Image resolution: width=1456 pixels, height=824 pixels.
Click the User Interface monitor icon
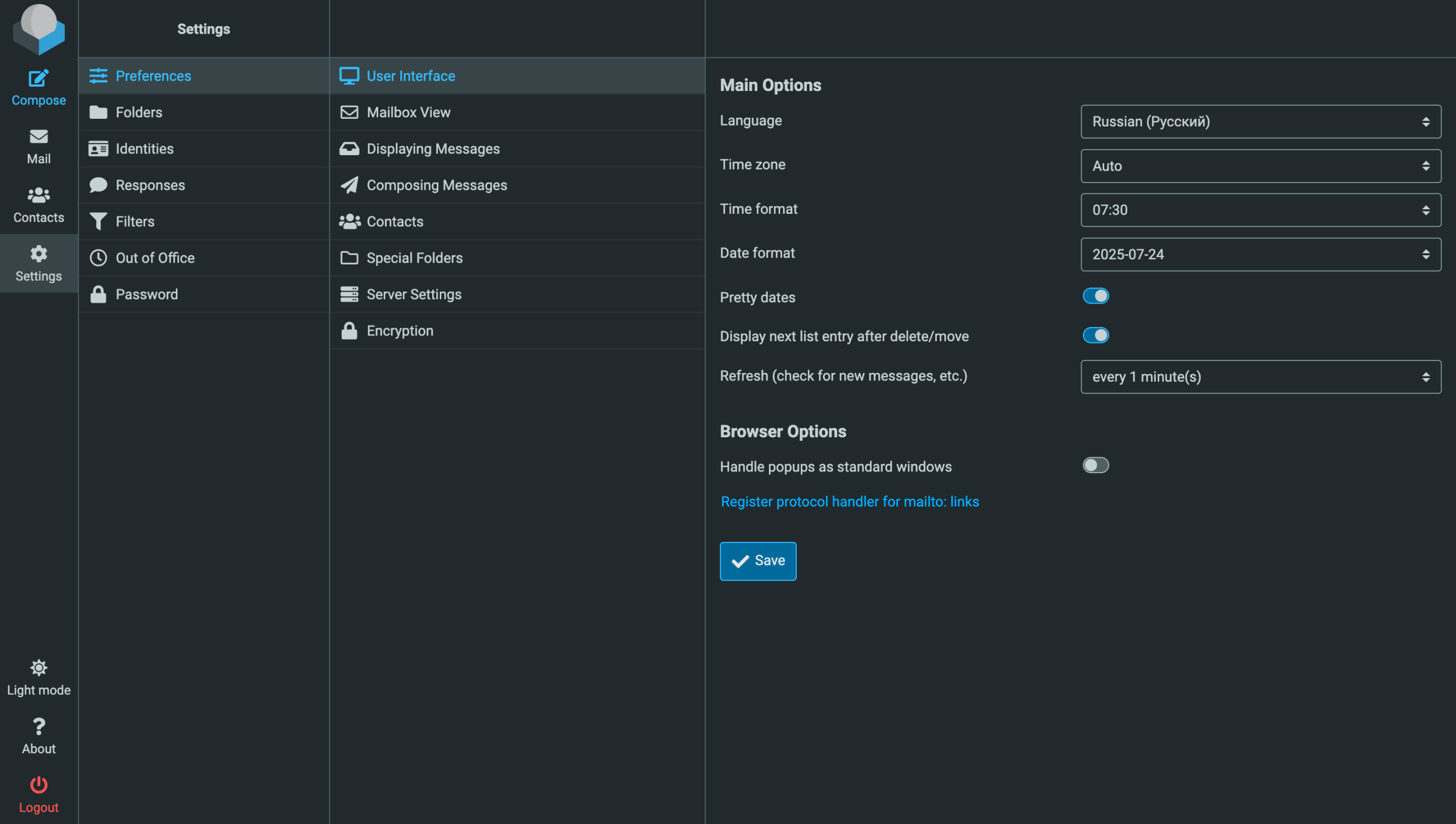coord(349,76)
